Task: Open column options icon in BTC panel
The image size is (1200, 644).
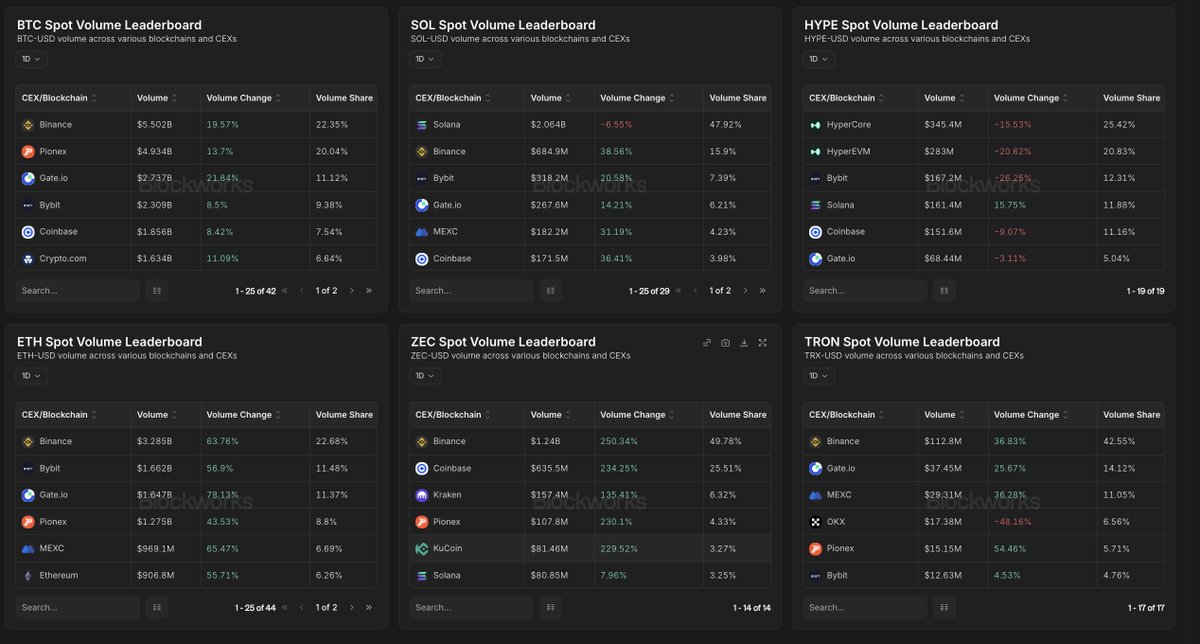Action: tap(157, 291)
